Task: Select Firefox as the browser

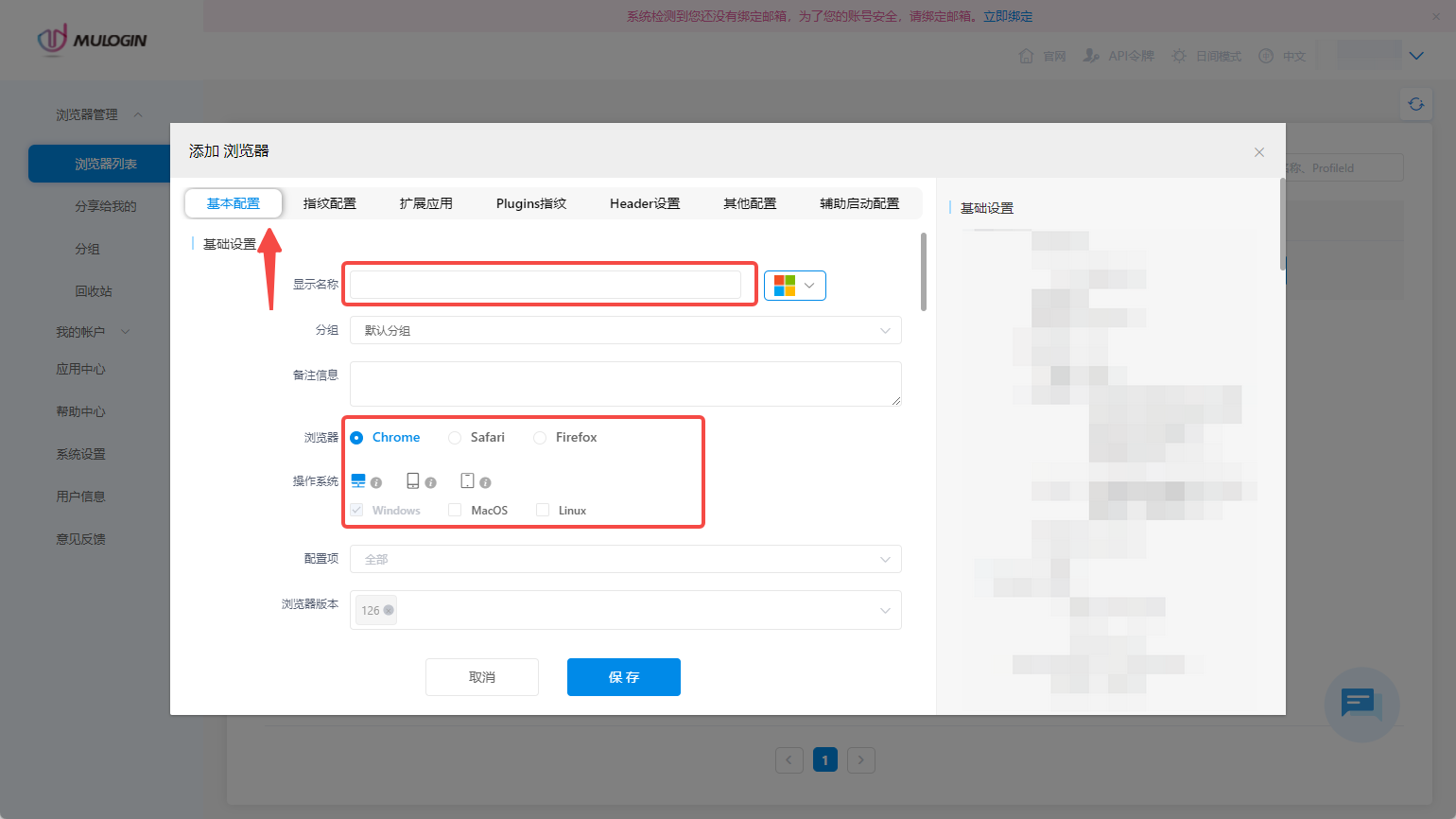Action: tap(565, 437)
